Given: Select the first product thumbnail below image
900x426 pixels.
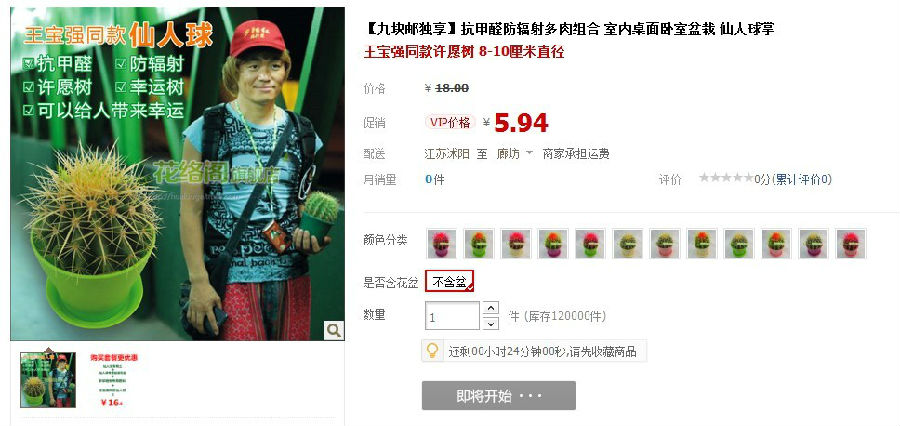Looking at the screenshot, I should click(48, 379).
